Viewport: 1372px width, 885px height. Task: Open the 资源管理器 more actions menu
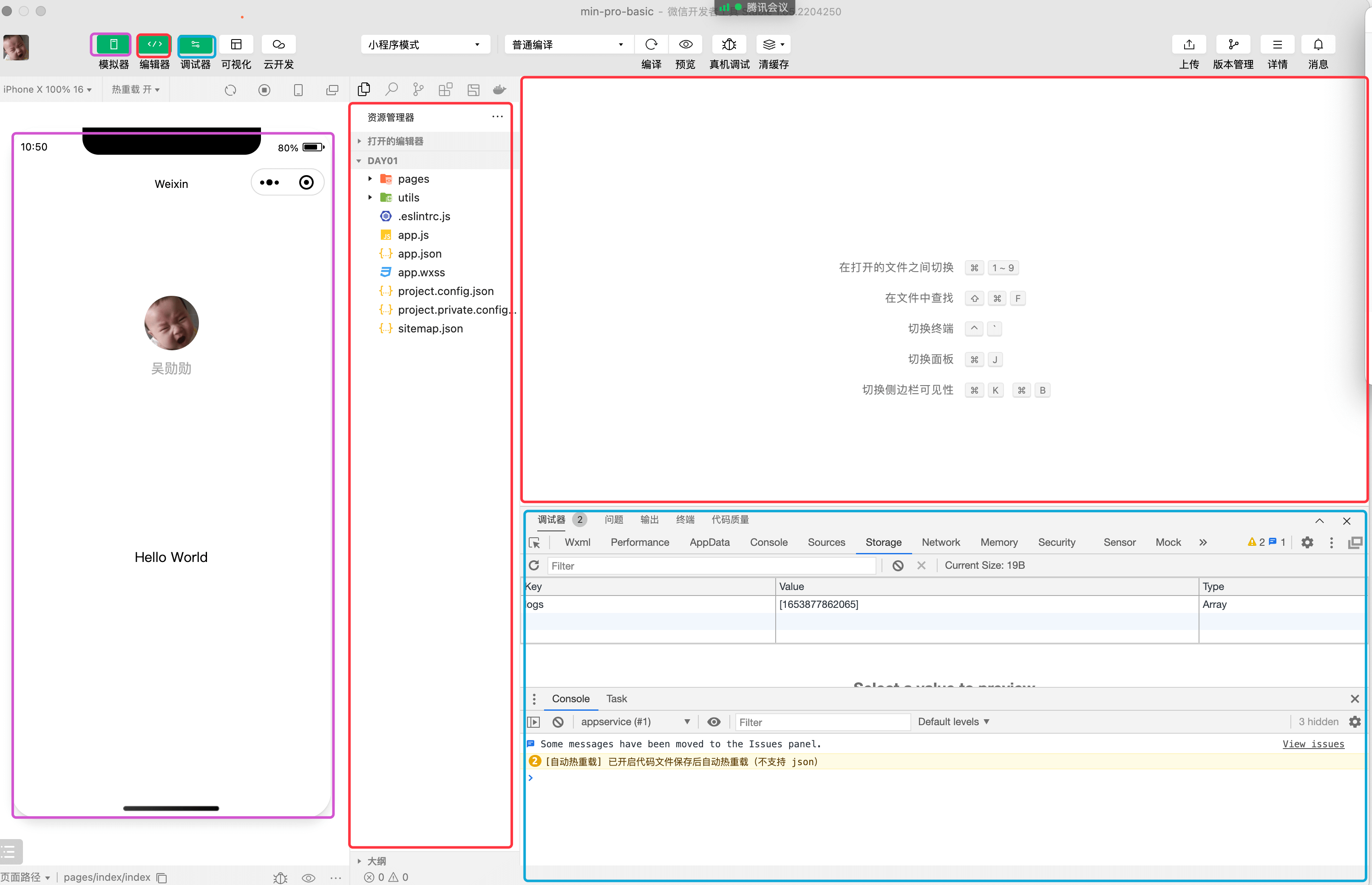coord(498,116)
